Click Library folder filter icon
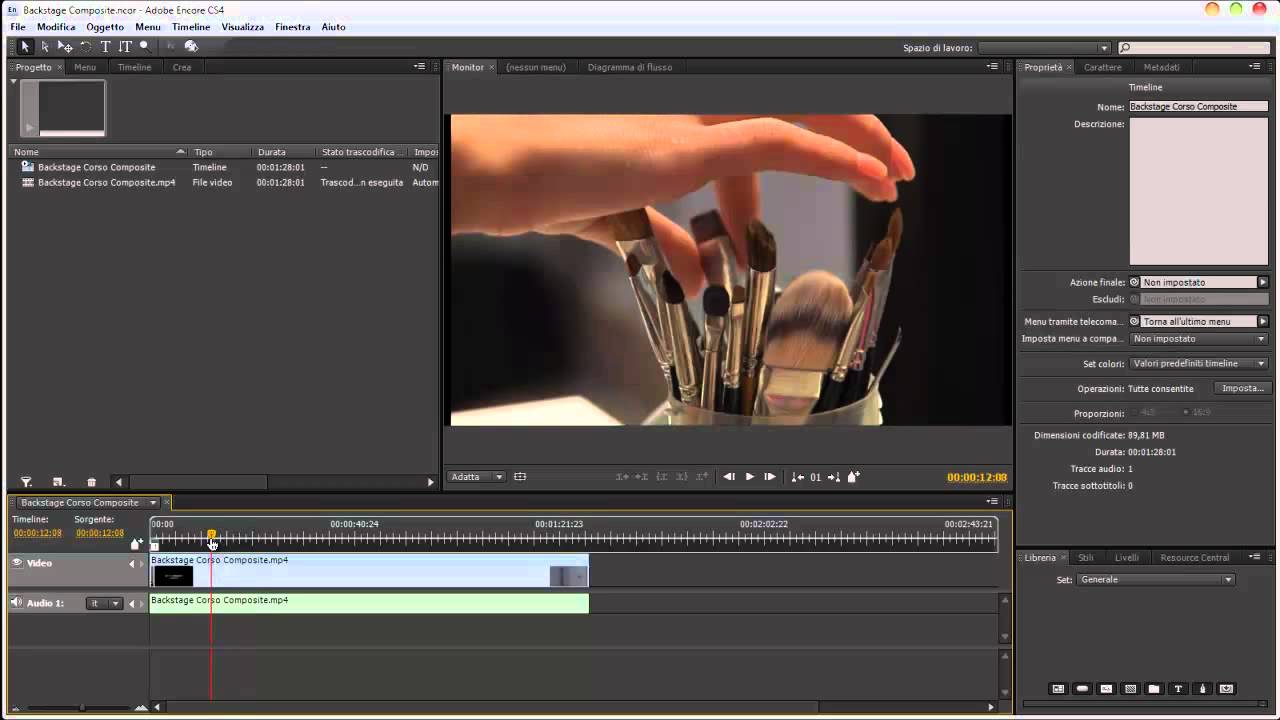The image size is (1280, 720). [1154, 689]
